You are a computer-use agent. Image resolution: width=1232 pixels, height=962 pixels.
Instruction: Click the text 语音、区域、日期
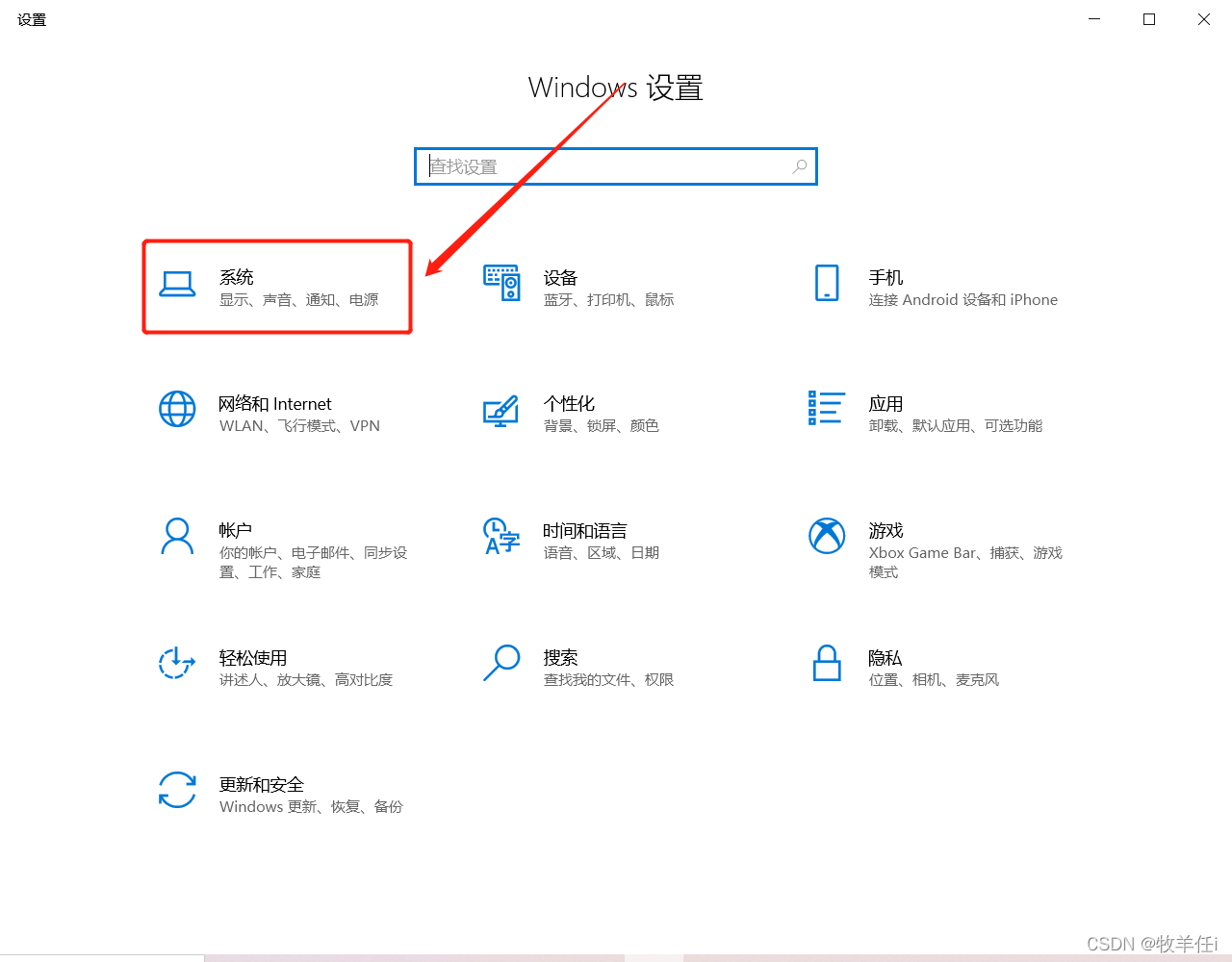pyautogui.click(x=602, y=553)
